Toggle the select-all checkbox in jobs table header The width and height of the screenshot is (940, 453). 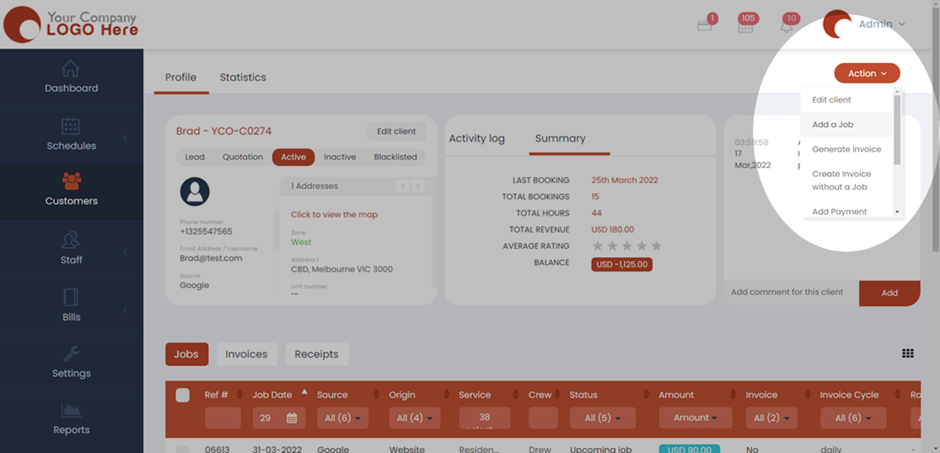(x=182, y=395)
